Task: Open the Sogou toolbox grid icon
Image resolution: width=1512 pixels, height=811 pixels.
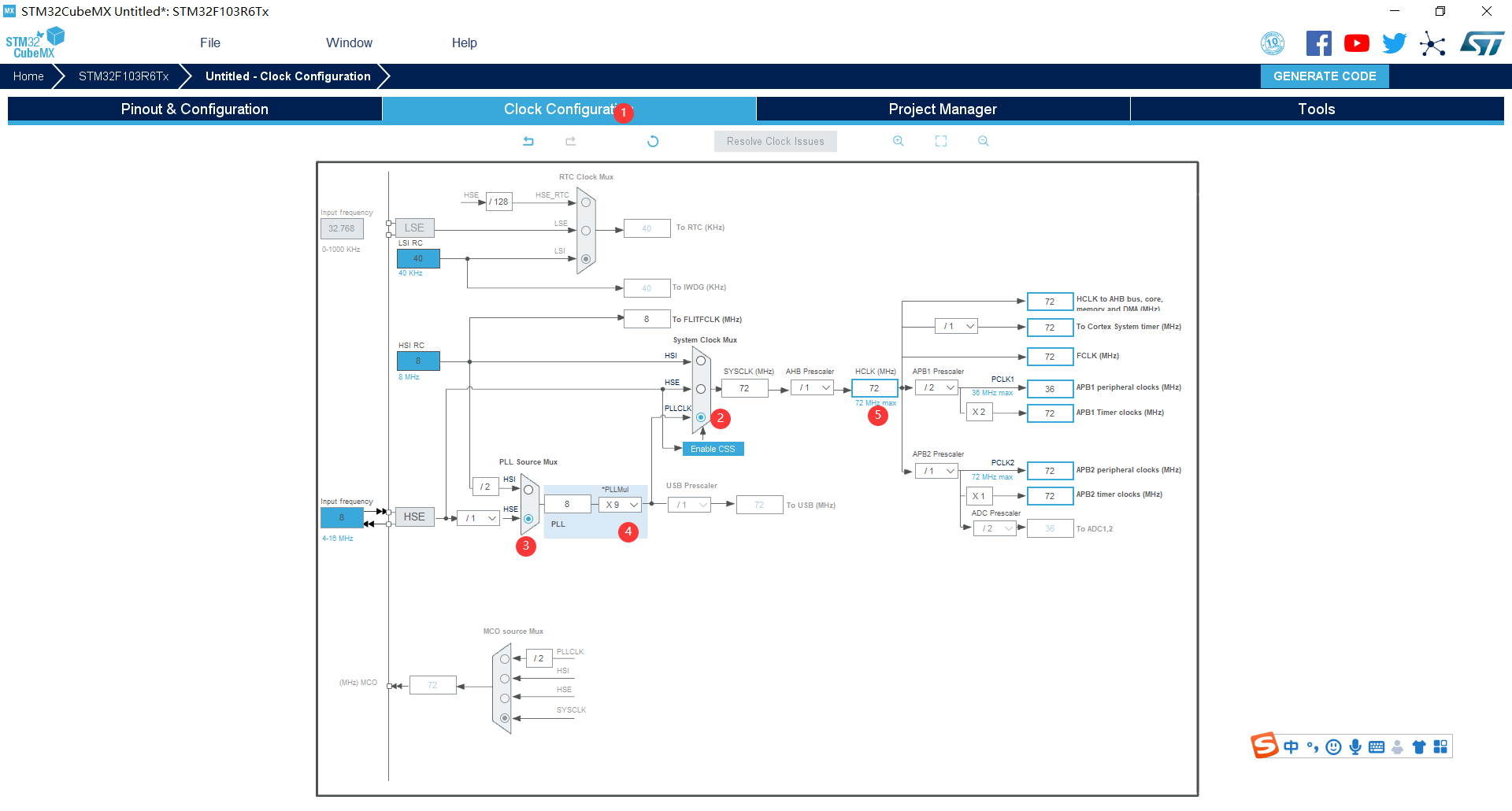Action: [1440, 747]
